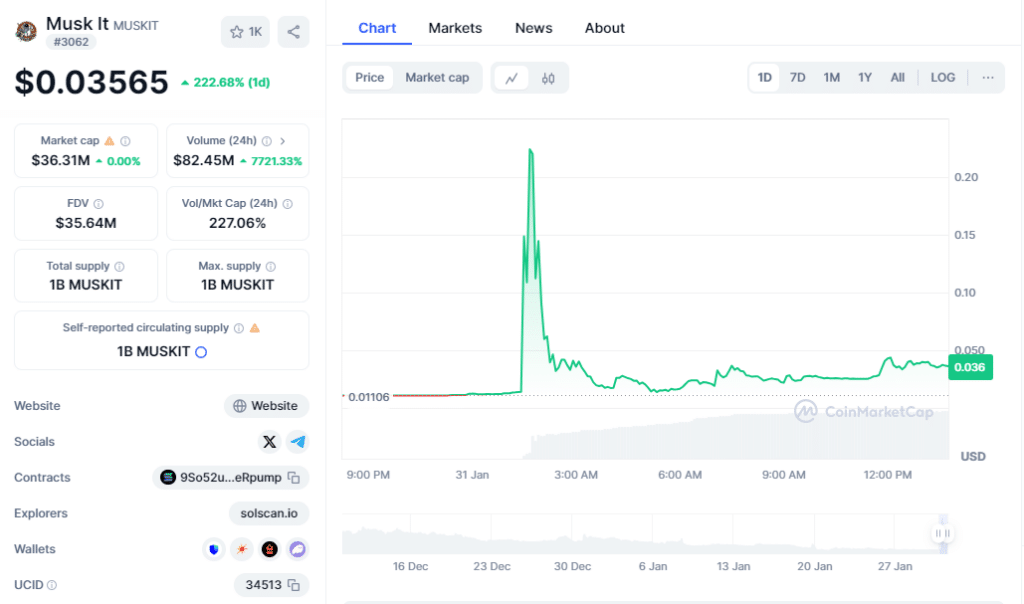
Task: Show FDV info icon
Action: point(99,204)
